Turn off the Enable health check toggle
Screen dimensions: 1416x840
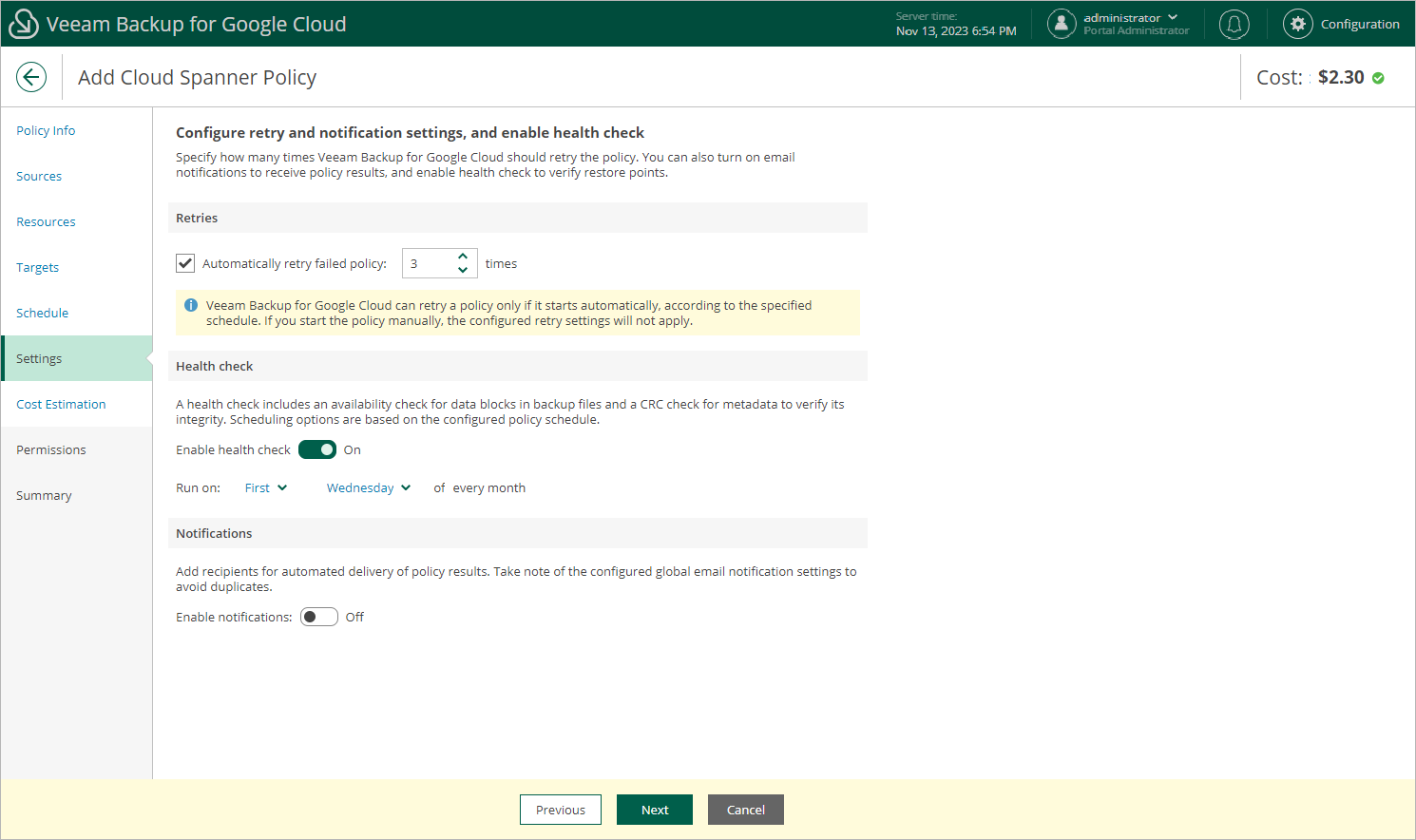tap(317, 449)
